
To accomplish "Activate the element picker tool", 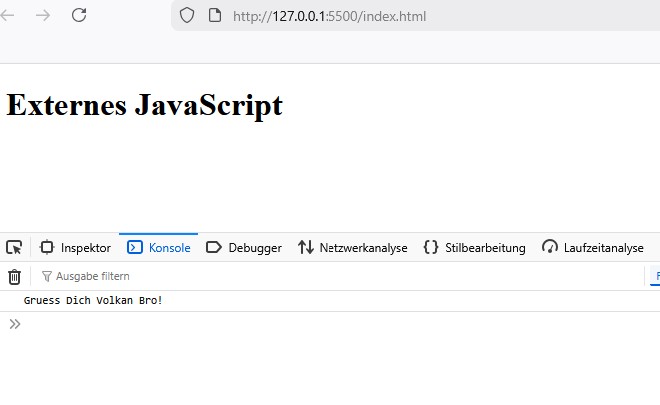I will point(14,247).
